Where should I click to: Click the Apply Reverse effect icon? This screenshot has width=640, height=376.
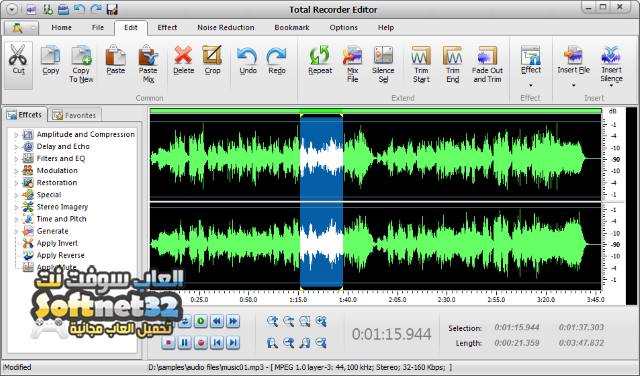tap(28, 256)
